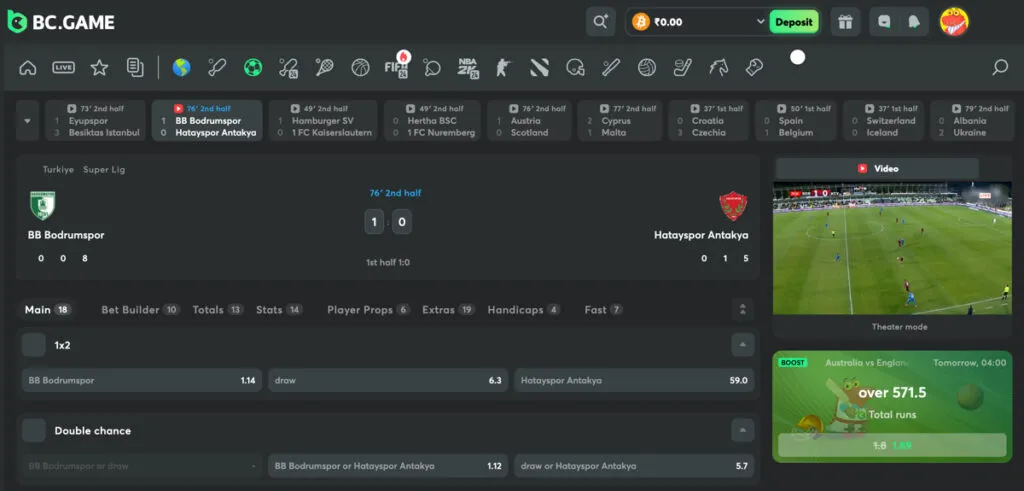
Task: Collapse all markets double-arrow button
Action: [x=743, y=309]
